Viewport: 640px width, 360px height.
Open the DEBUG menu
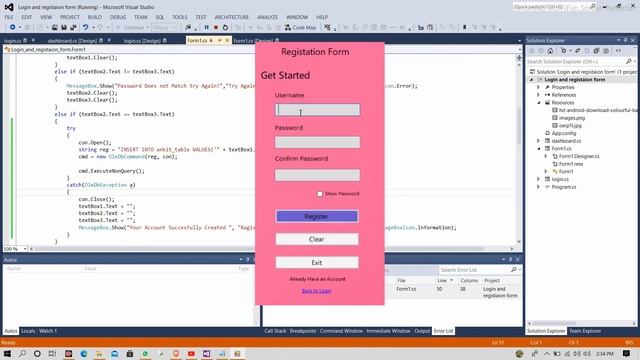pos(118,17)
